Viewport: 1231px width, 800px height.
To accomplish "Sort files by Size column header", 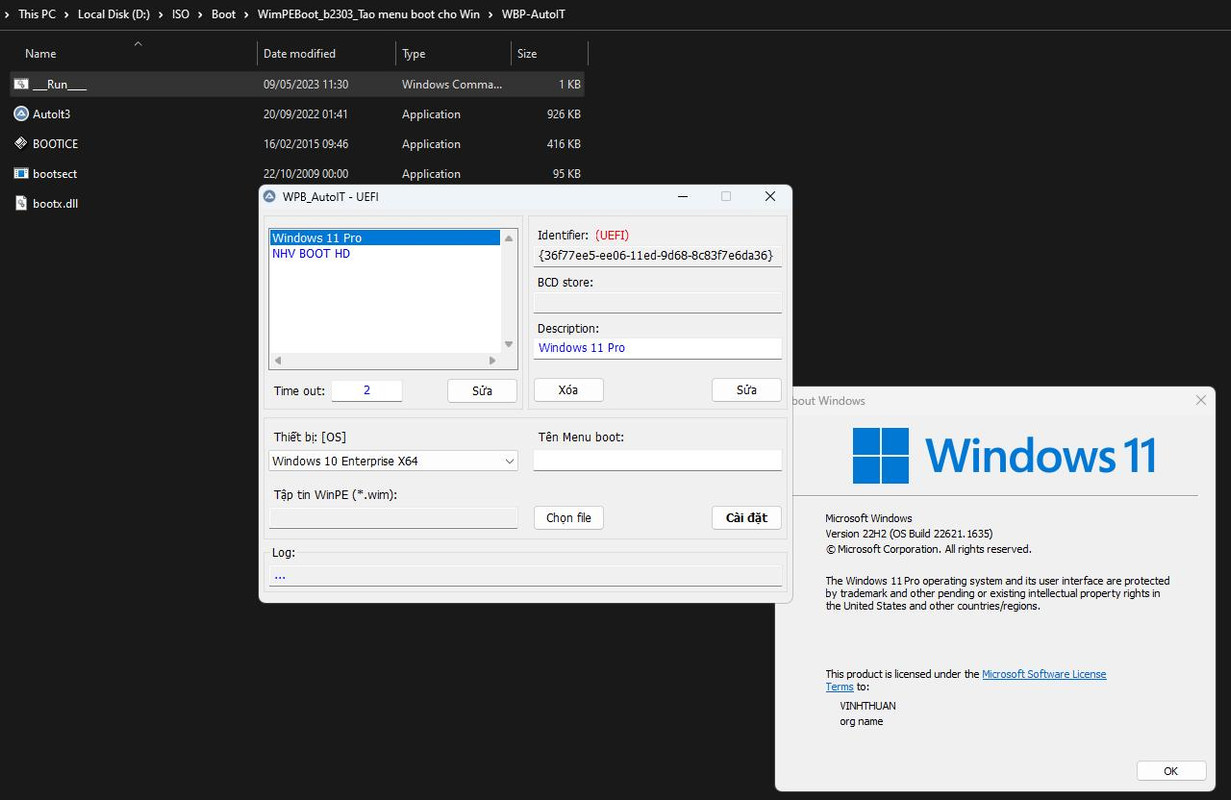I will point(527,53).
